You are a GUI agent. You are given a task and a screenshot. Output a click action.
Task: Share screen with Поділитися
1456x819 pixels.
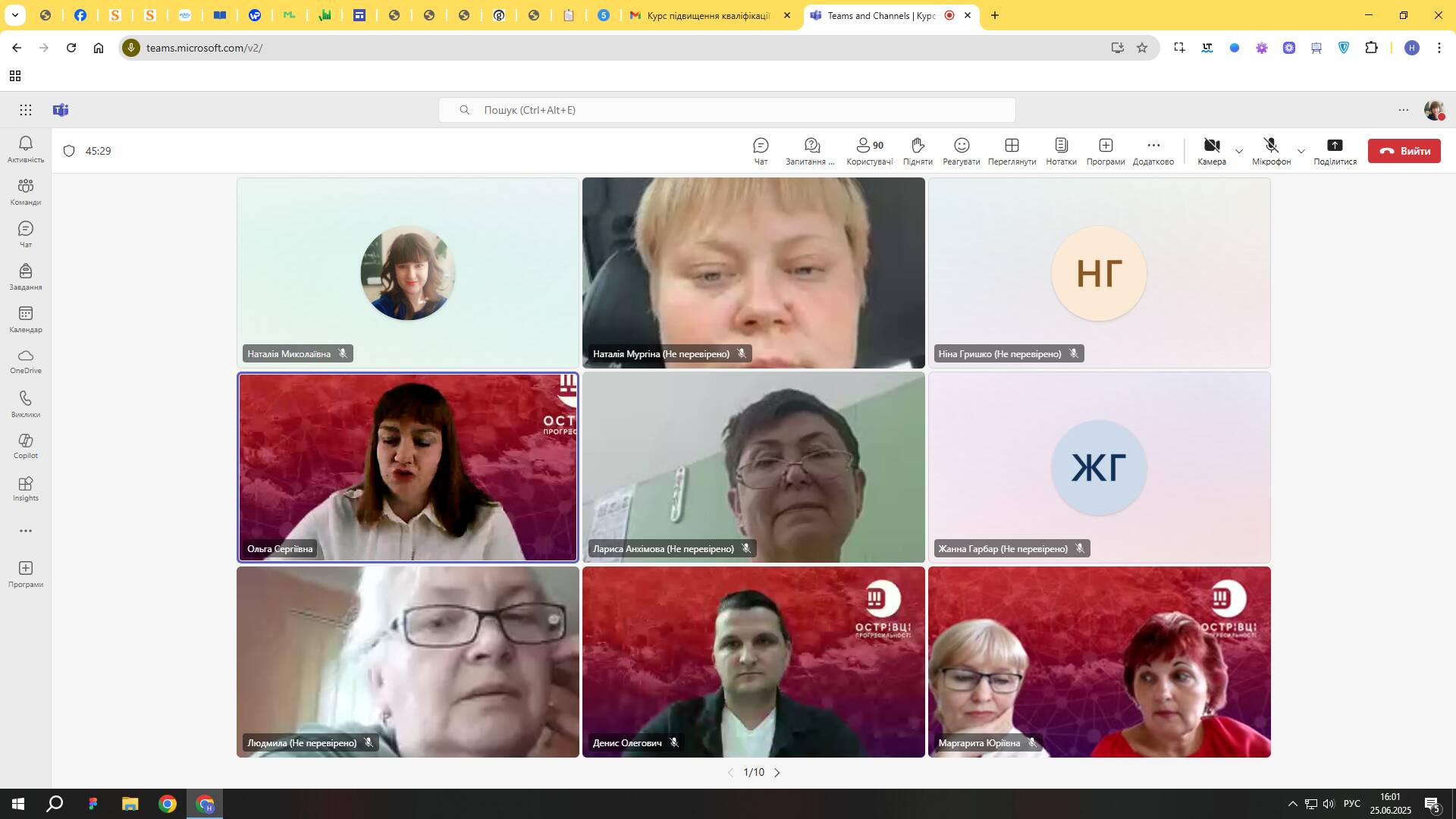click(1335, 151)
